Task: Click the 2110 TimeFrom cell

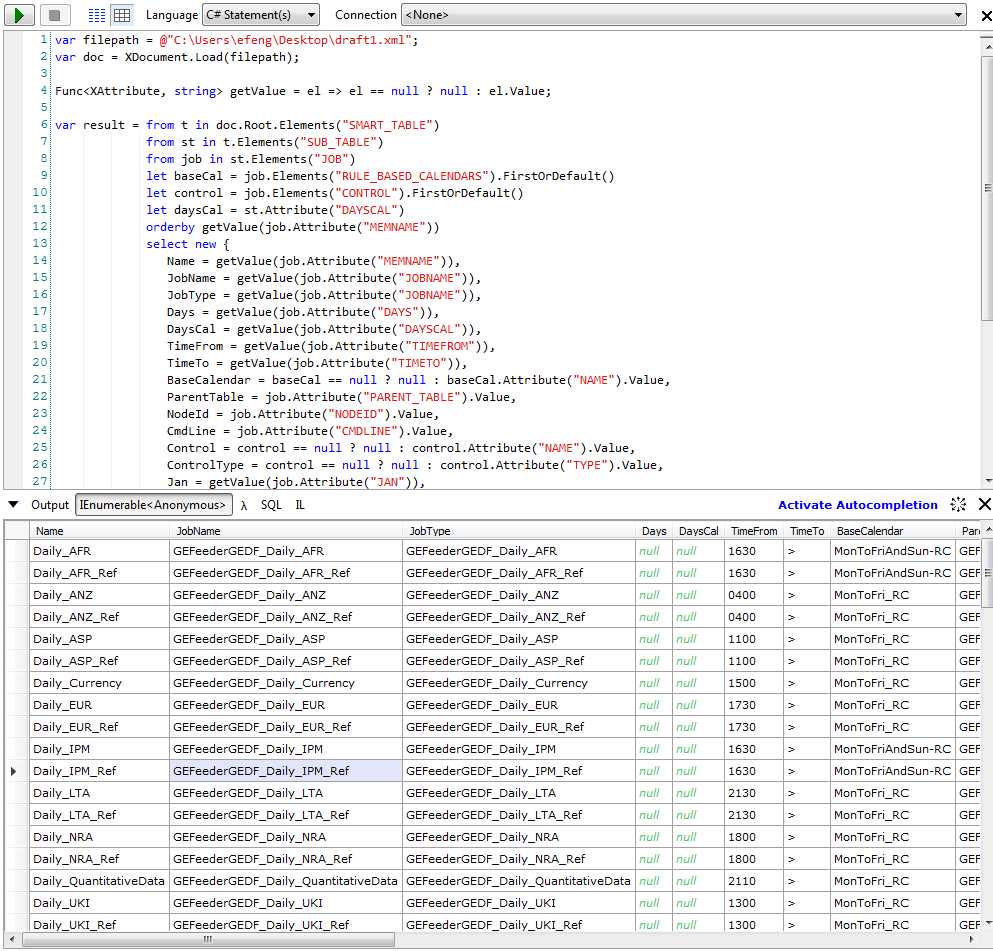Action: click(x=754, y=881)
